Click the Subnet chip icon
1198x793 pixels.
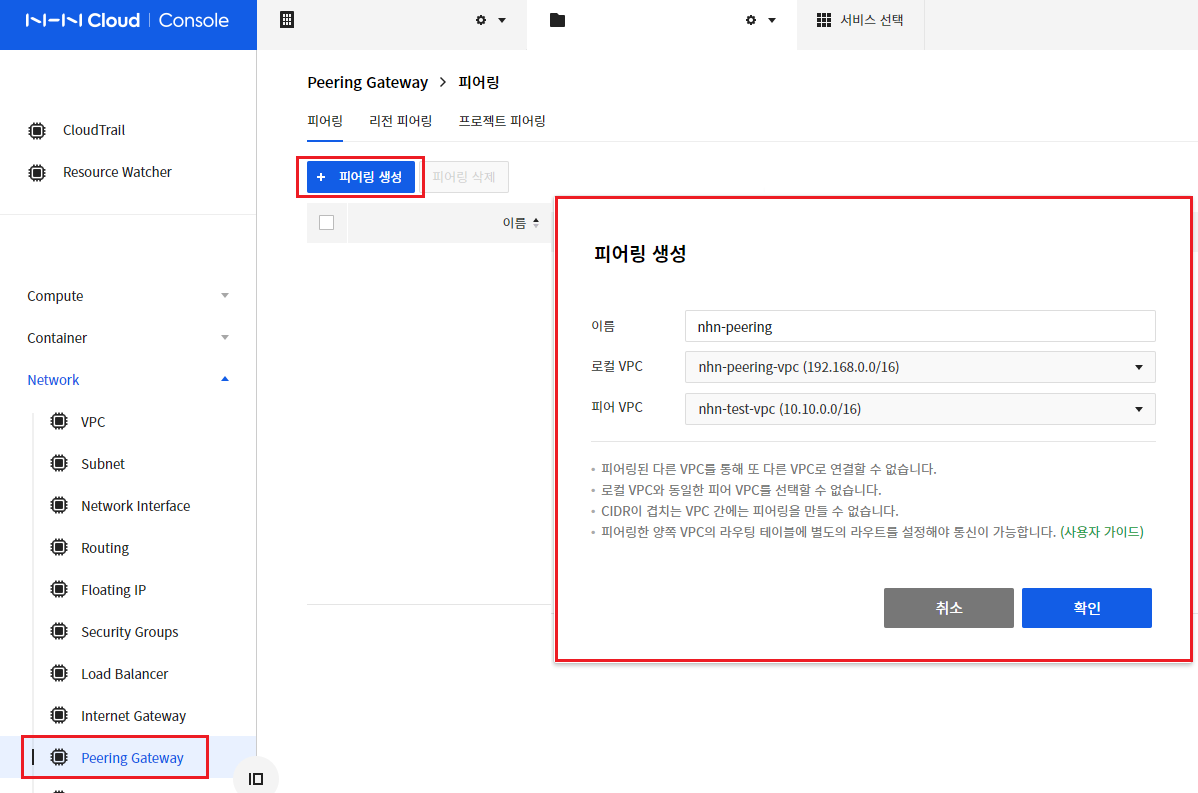click(x=59, y=464)
